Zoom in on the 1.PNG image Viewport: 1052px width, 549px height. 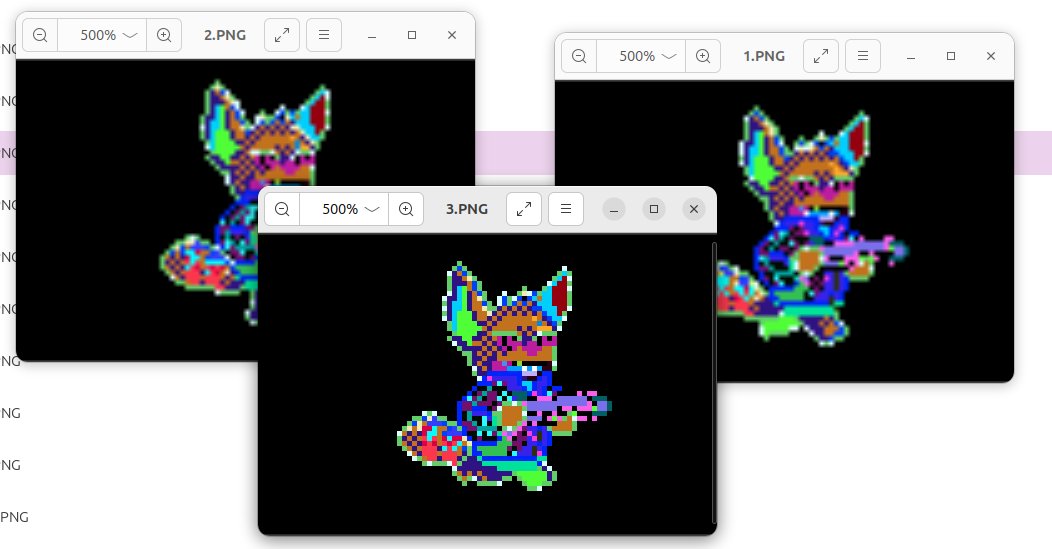click(702, 56)
